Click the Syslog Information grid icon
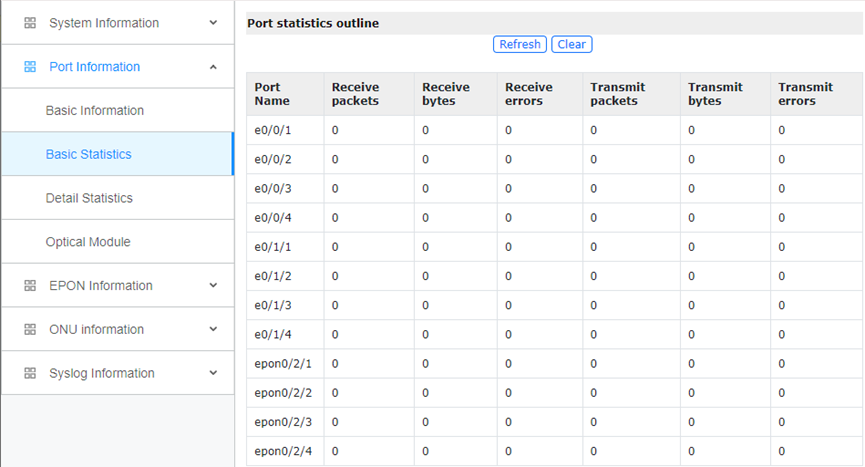 click(x=30, y=373)
